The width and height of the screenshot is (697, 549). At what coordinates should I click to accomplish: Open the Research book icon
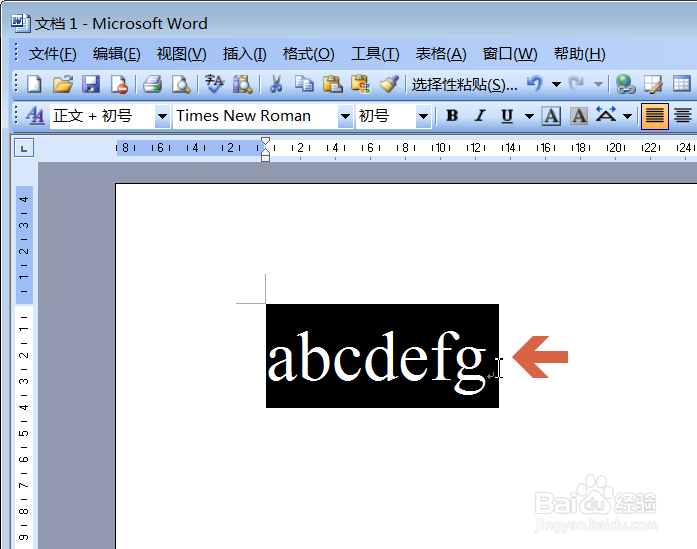click(x=243, y=84)
